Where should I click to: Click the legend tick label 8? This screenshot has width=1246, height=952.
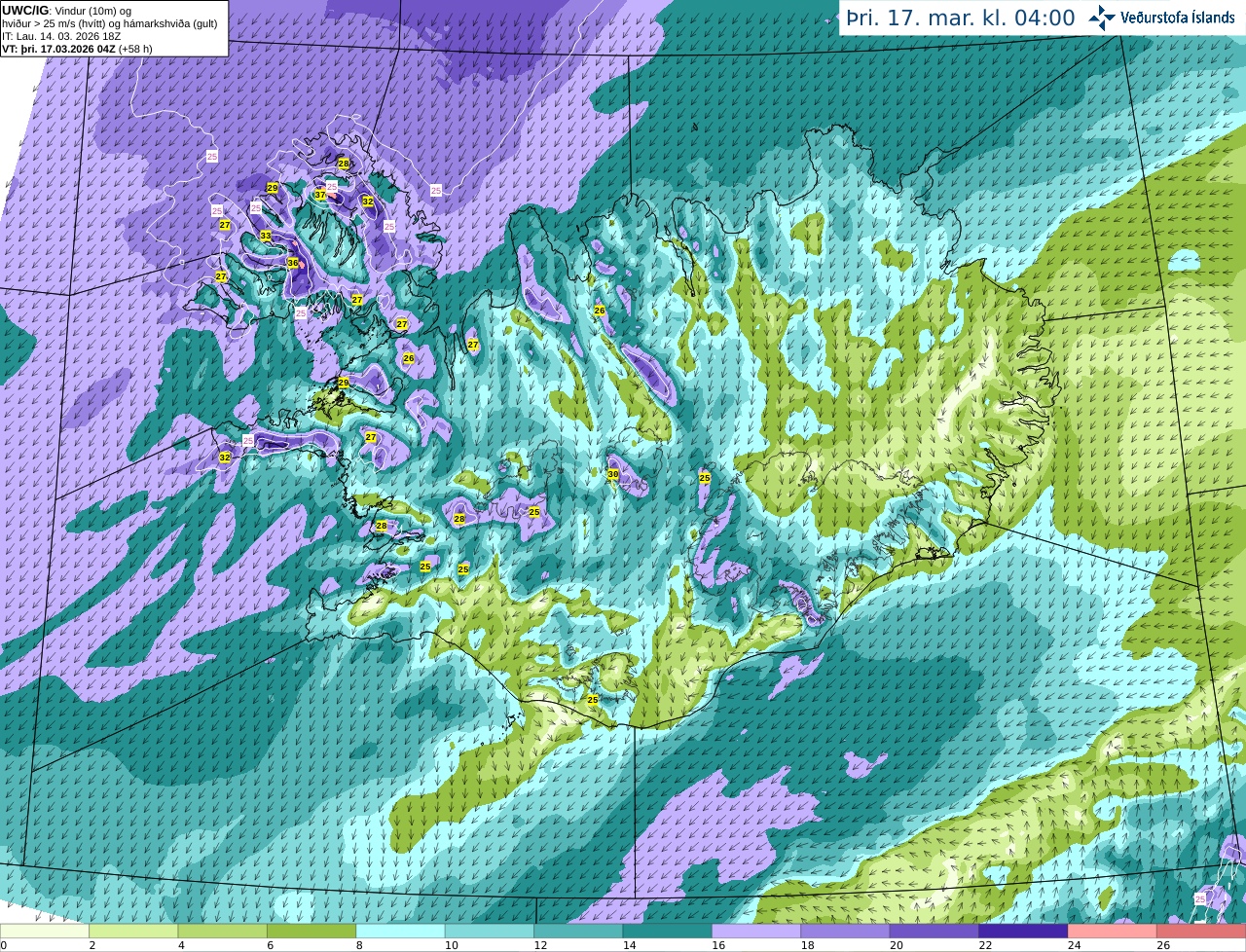tap(359, 945)
